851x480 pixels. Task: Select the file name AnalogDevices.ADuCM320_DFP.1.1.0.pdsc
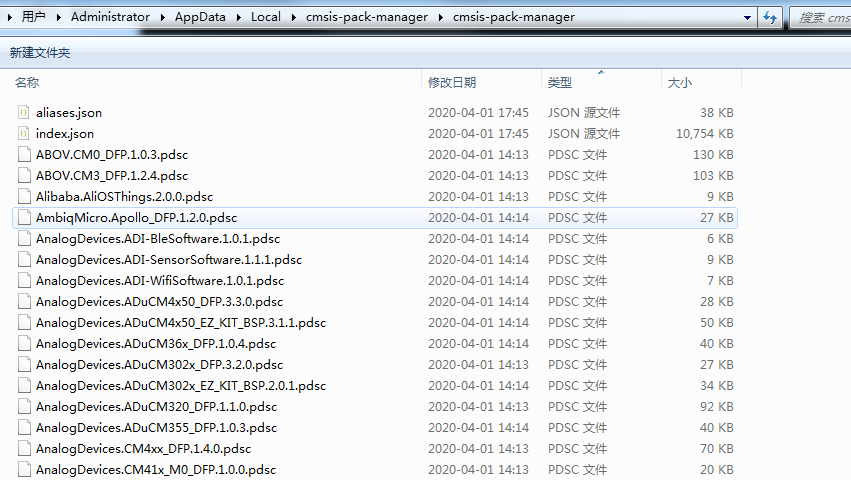pyautogui.click(x=156, y=407)
